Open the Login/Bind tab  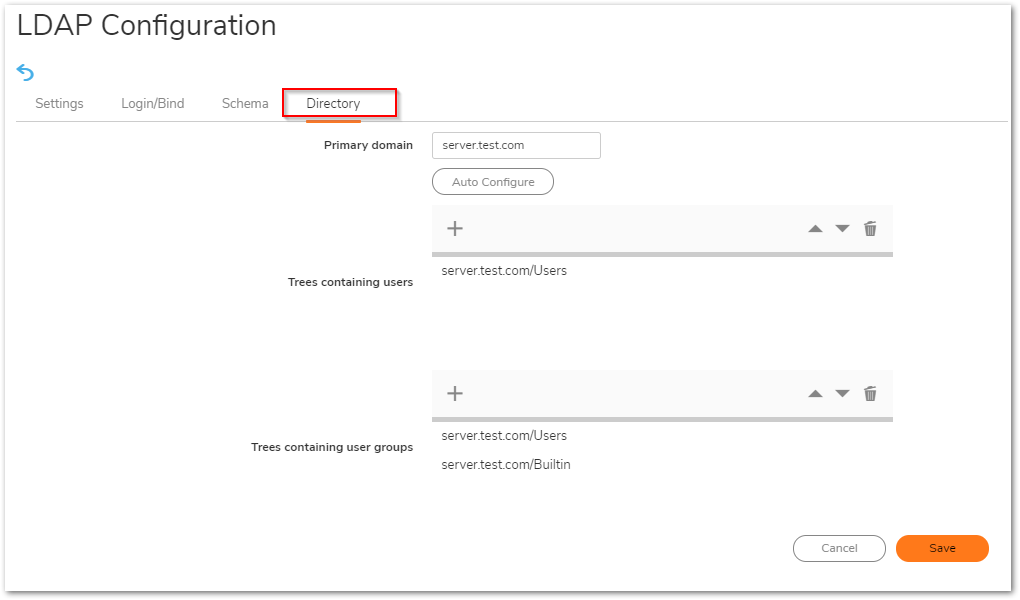coord(152,103)
